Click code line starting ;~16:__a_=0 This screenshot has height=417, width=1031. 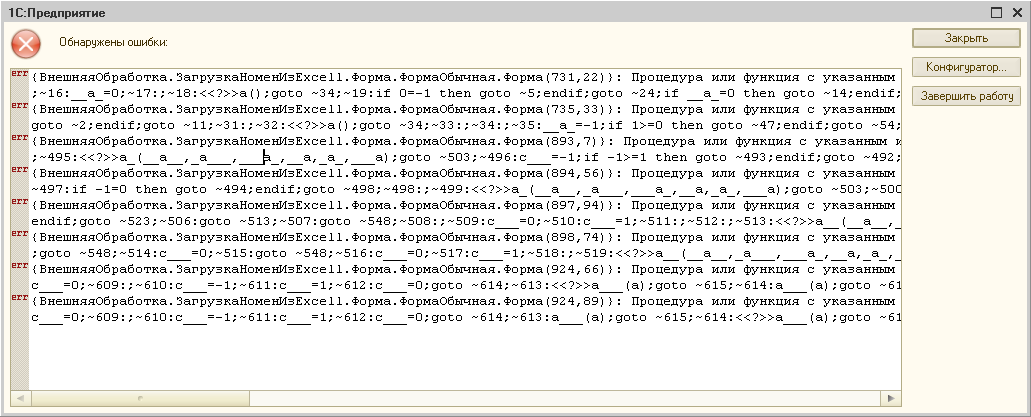[x=465, y=93]
